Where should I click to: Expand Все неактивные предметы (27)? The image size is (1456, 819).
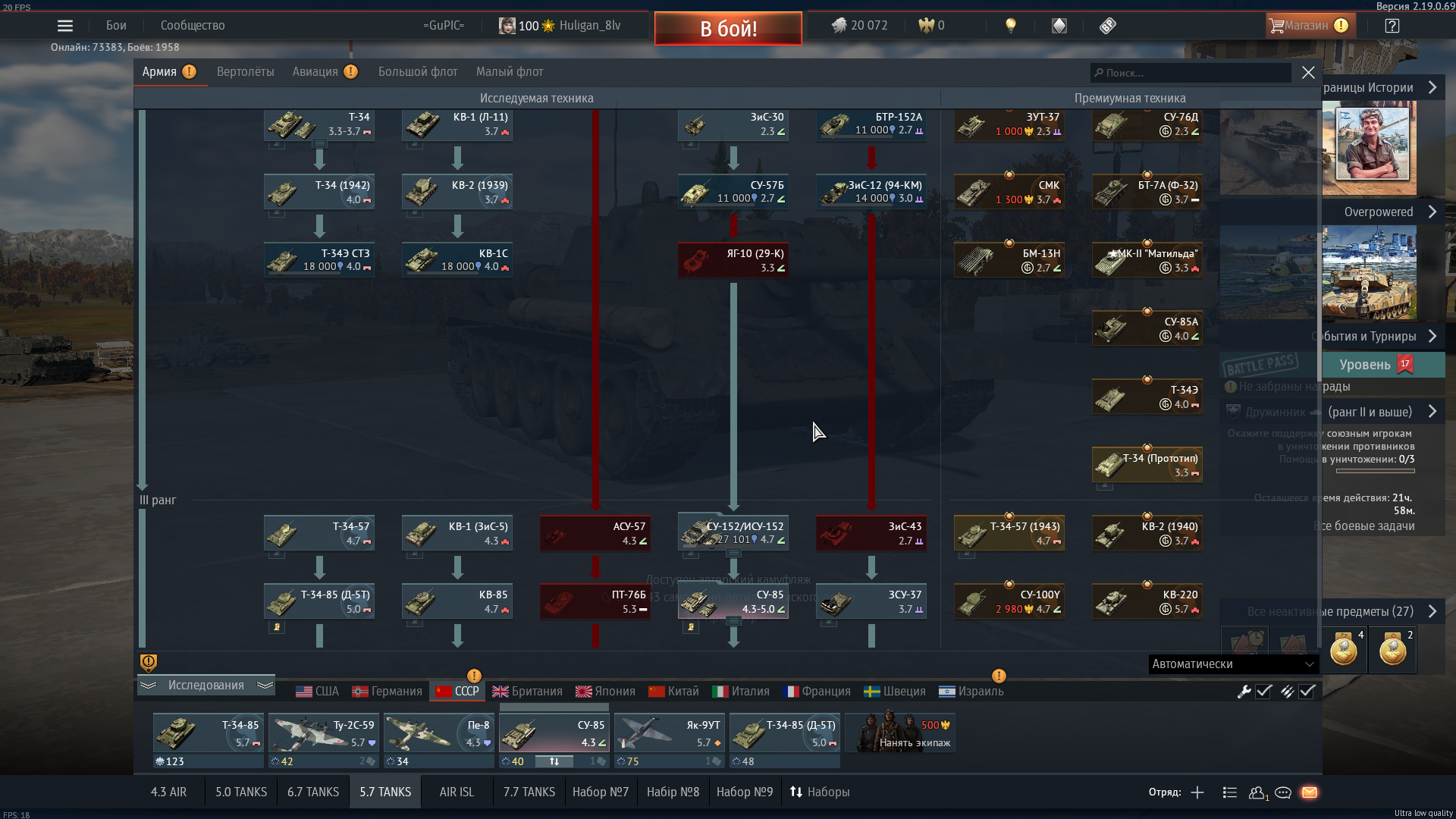(1432, 612)
